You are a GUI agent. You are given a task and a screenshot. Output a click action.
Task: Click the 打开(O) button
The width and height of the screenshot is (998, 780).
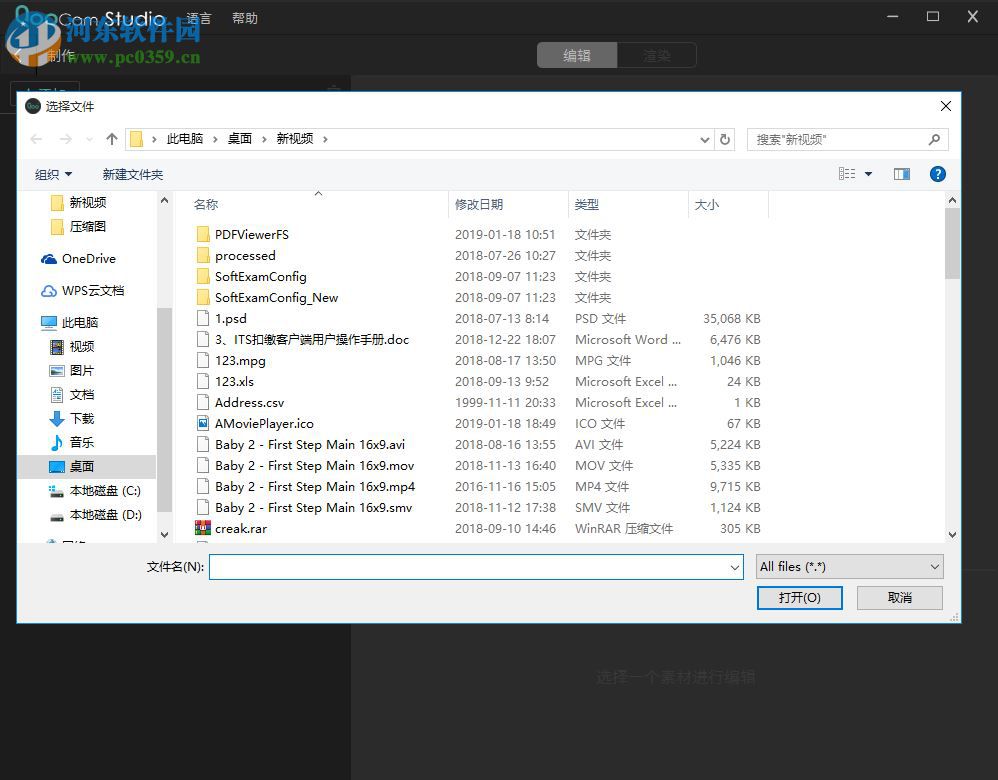tap(799, 597)
